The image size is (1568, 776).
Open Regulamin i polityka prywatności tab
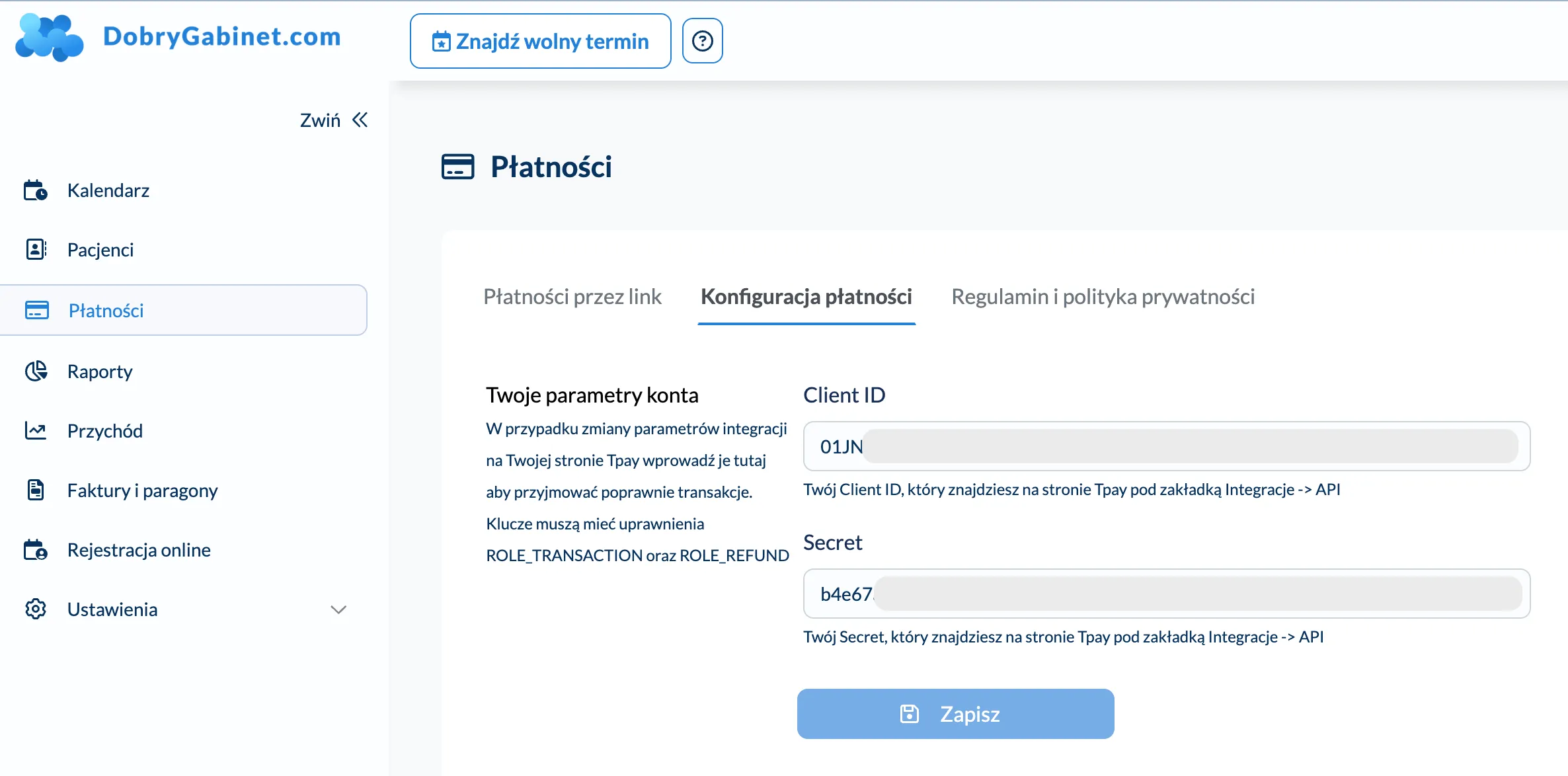point(1103,297)
